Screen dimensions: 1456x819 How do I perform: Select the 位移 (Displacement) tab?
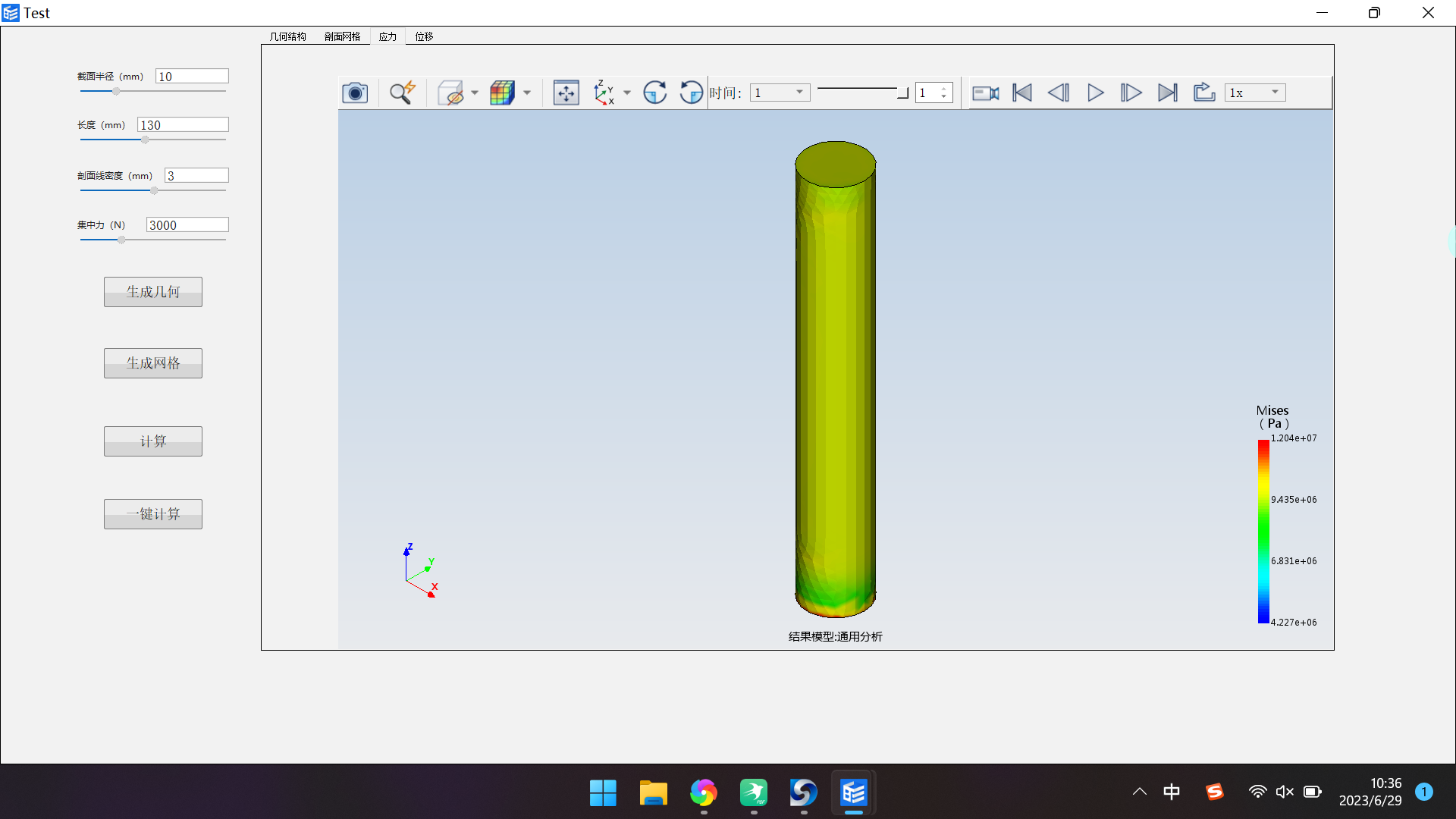click(425, 37)
